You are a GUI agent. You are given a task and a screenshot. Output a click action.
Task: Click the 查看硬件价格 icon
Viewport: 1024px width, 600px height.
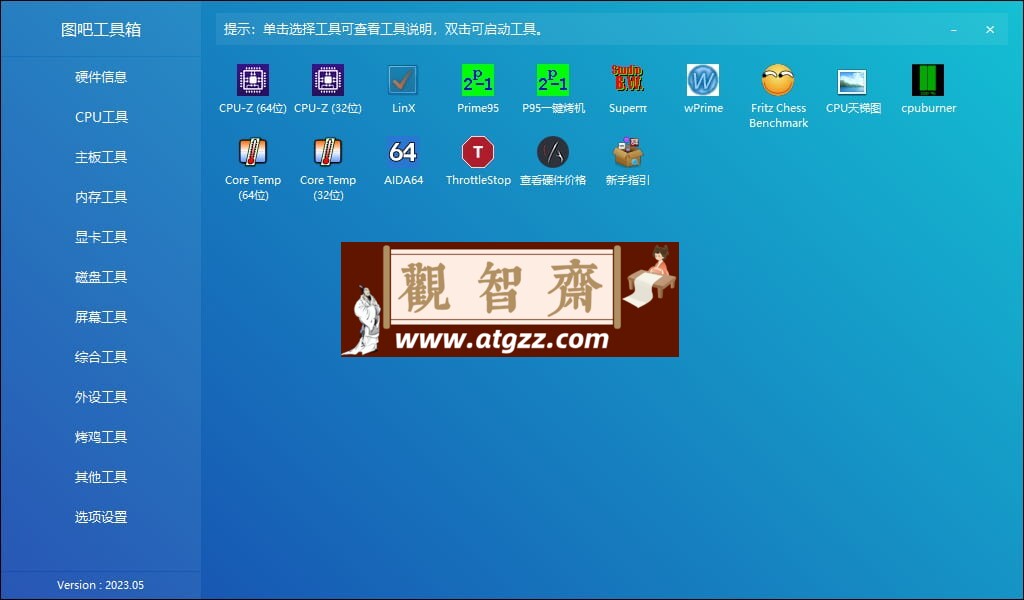[553, 152]
